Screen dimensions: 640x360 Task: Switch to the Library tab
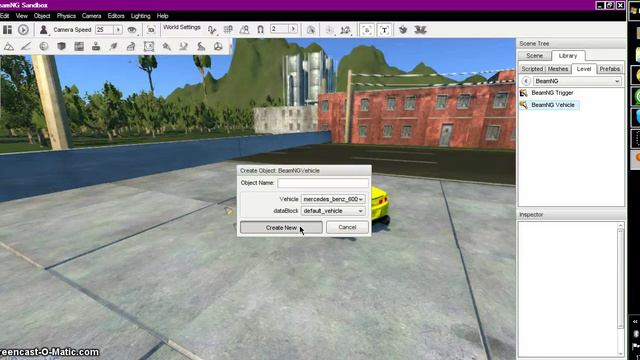click(568, 56)
